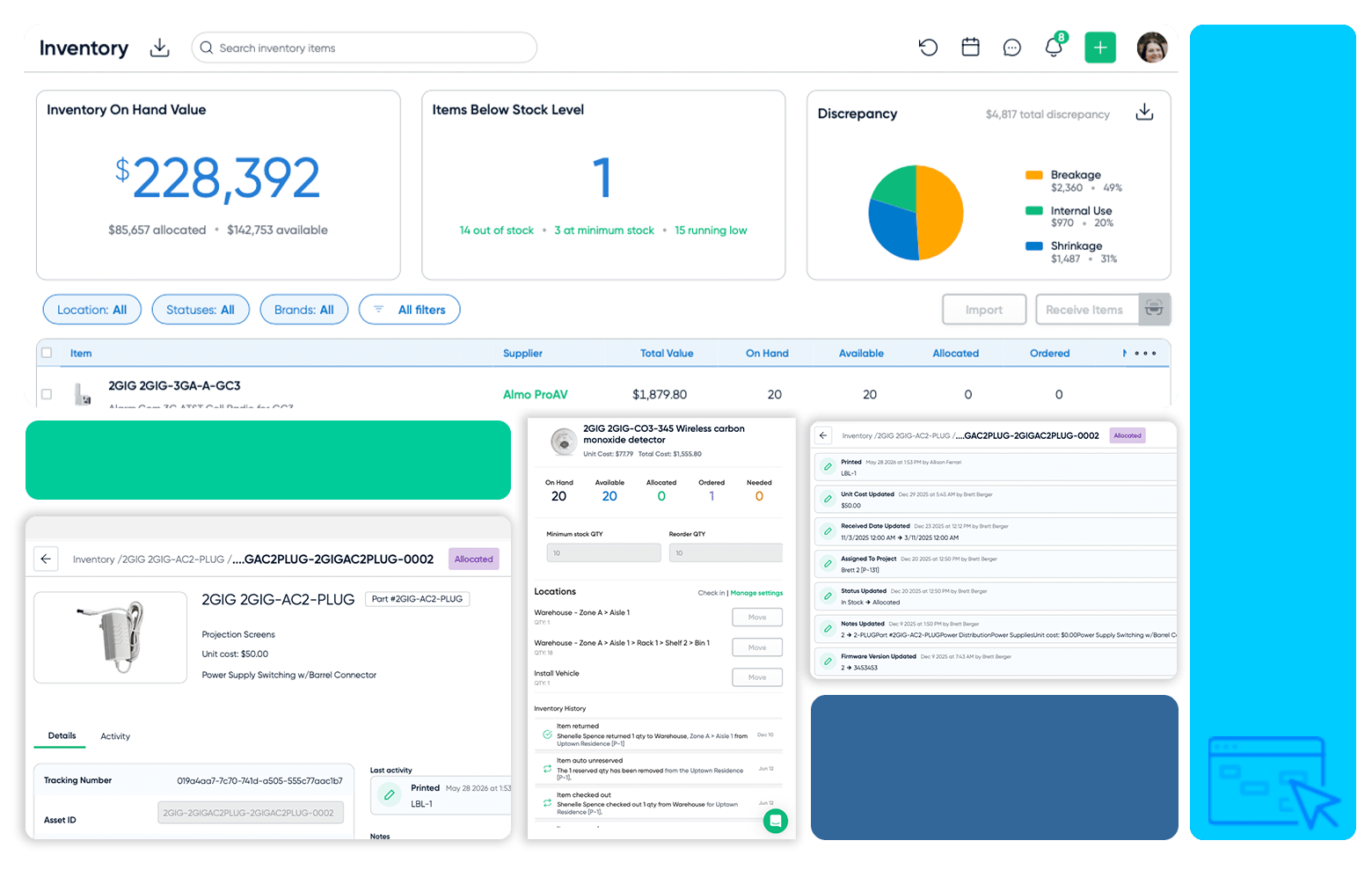Open the 15 running low link
The height and width of the screenshot is (870, 1372).
pos(711,230)
